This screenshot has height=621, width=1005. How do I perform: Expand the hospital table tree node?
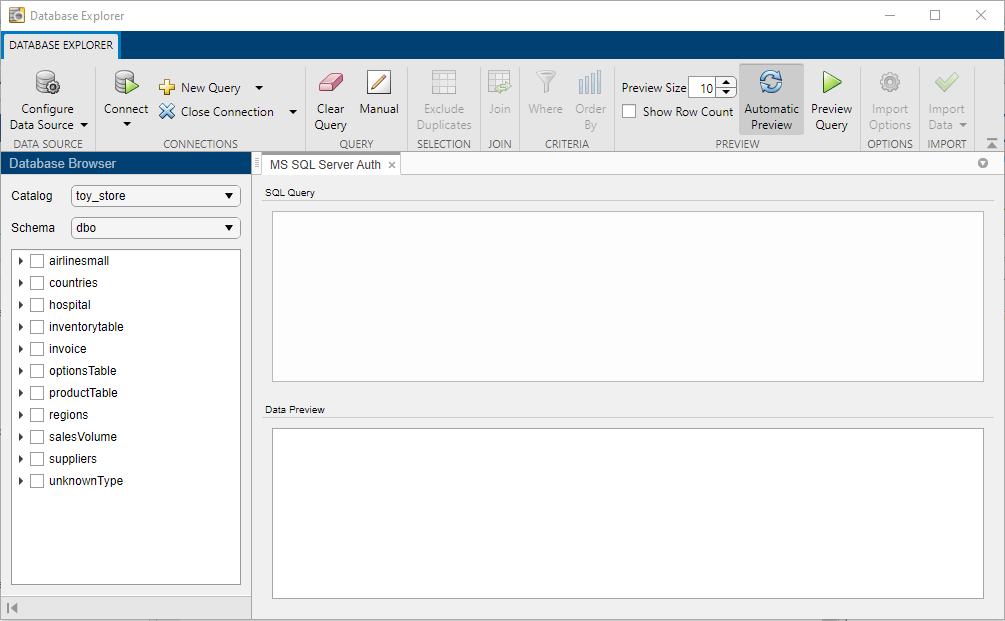(21, 304)
